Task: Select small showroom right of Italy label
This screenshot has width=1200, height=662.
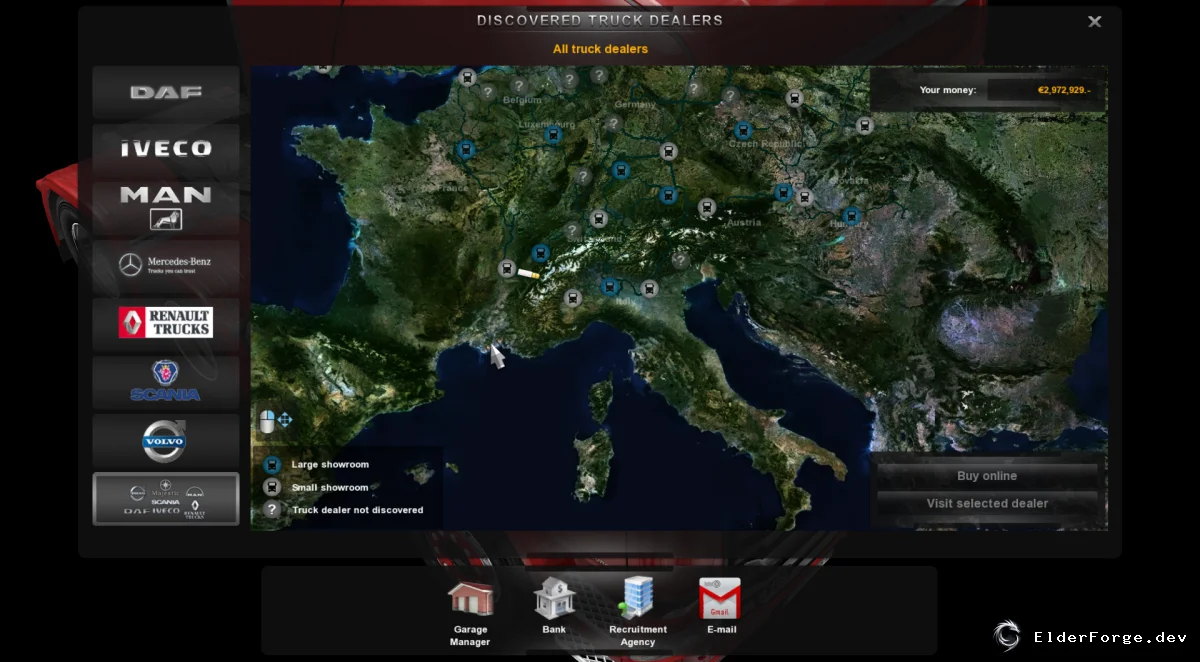Action: pyautogui.click(x=650, y=288)
